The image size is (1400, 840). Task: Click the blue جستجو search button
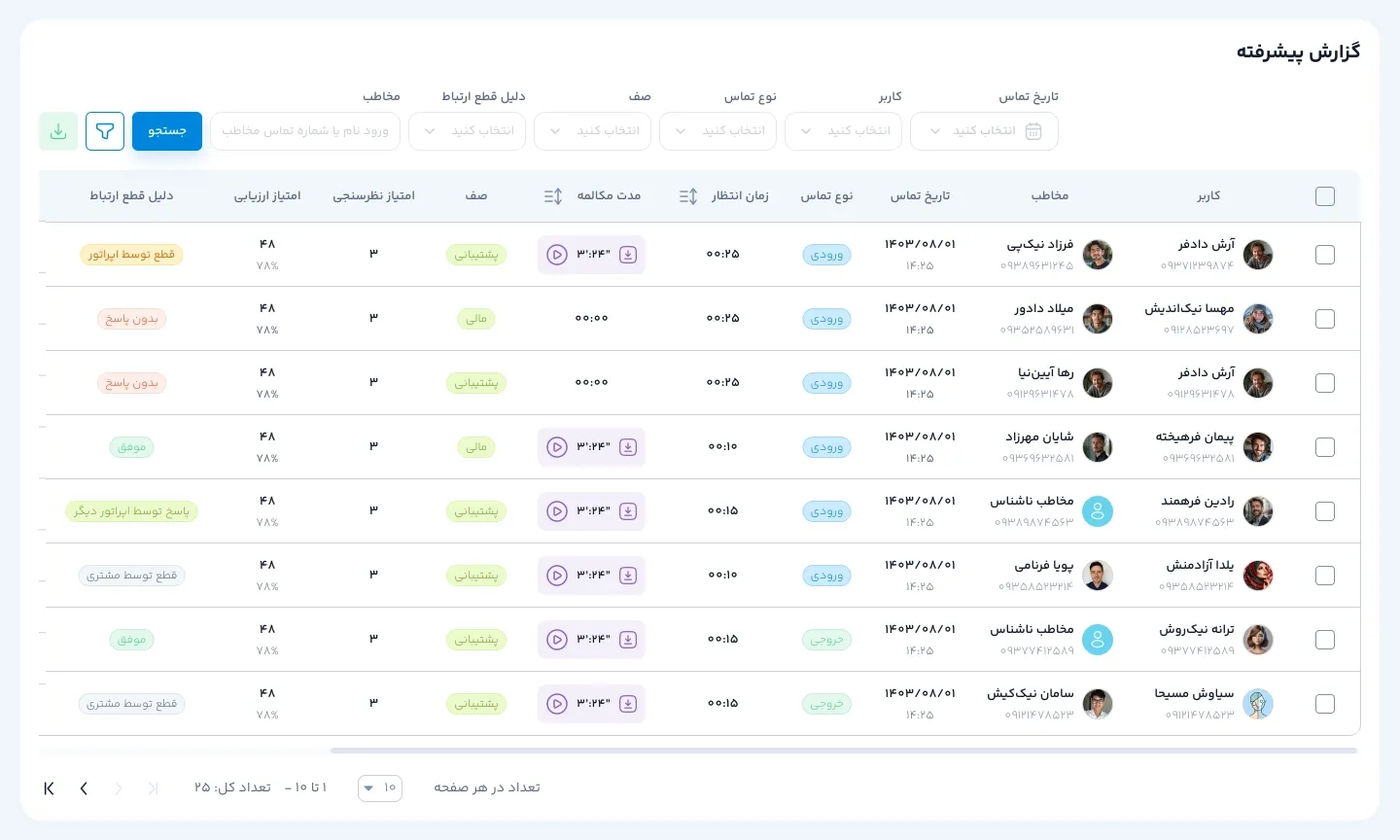coord(167,131)
